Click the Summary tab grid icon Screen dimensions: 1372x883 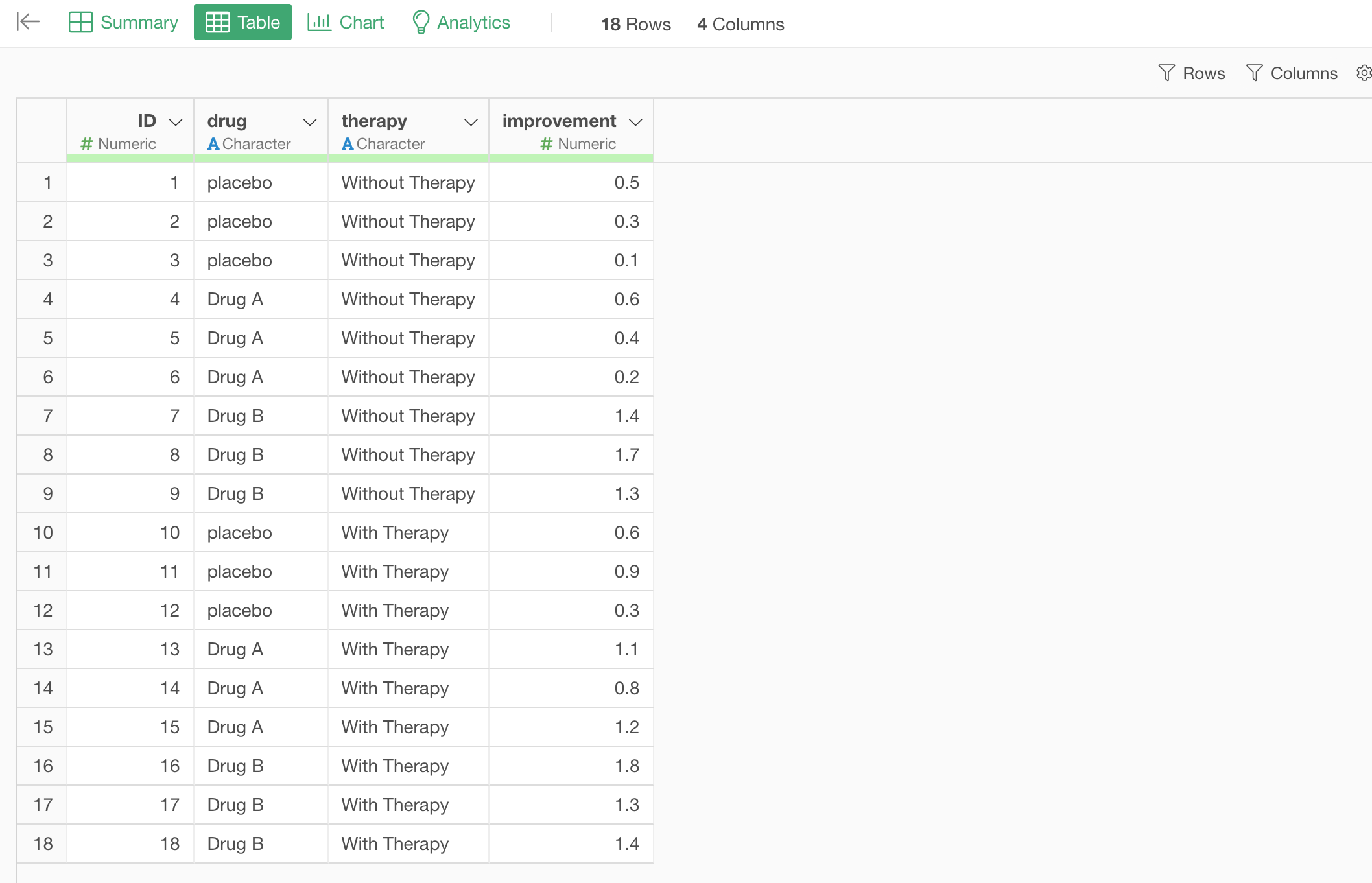[80, 22]
